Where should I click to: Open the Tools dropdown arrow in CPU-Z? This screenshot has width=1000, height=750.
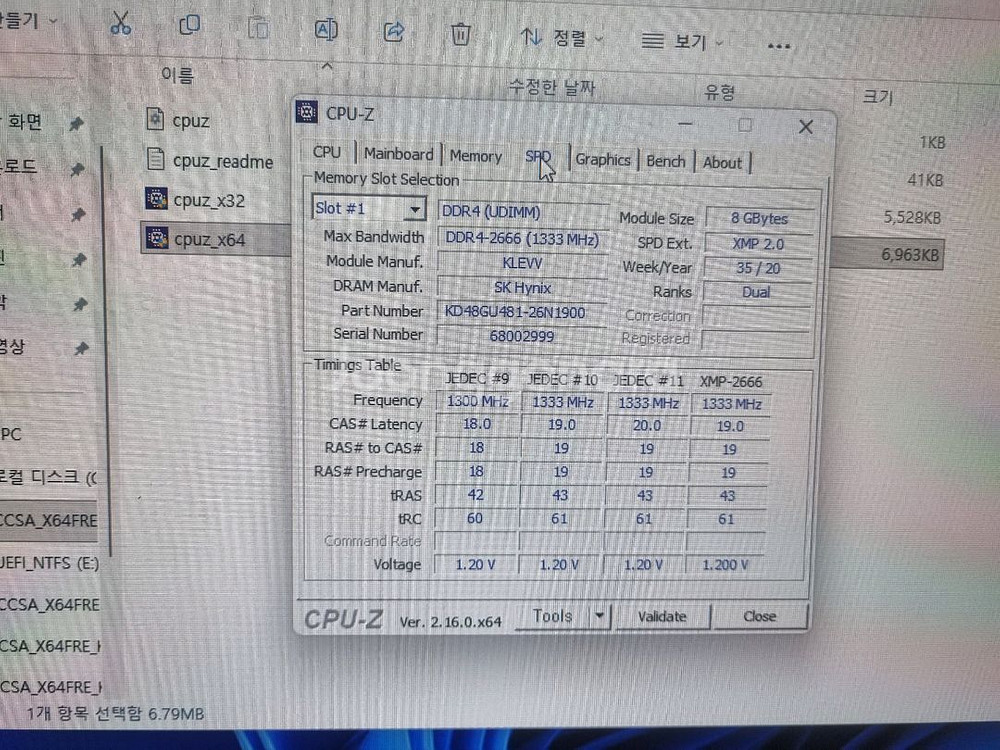(599, 616)
